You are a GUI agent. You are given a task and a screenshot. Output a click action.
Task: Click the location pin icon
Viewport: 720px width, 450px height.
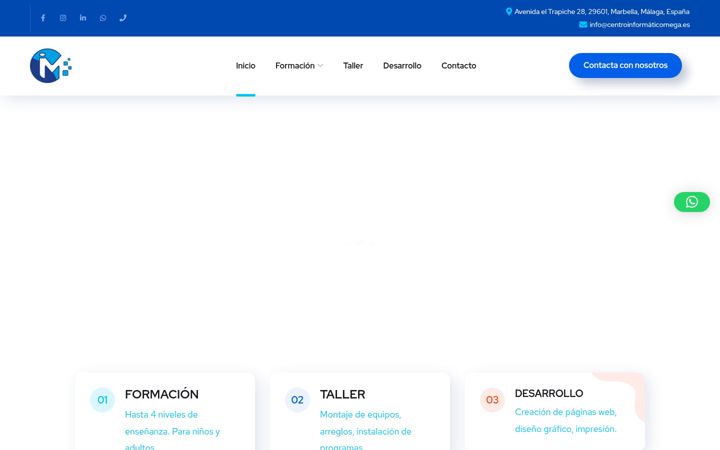(x=509, y=11)
